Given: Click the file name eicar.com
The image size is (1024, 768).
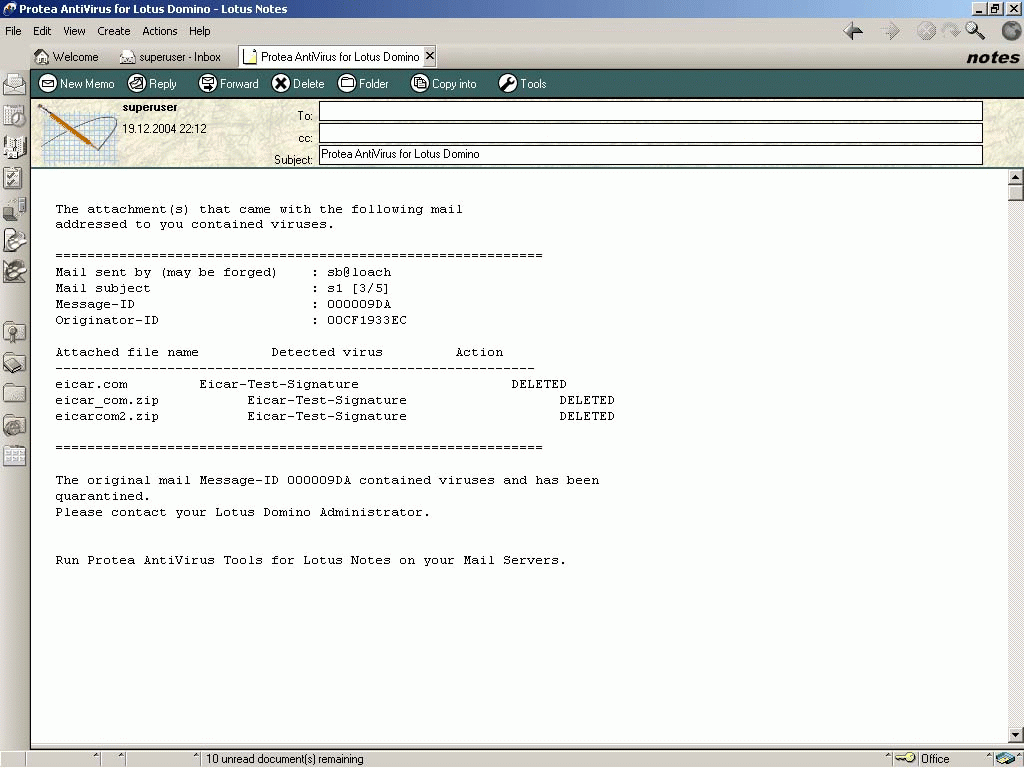Looking at the screenshot, I should [x=91, y=384].
